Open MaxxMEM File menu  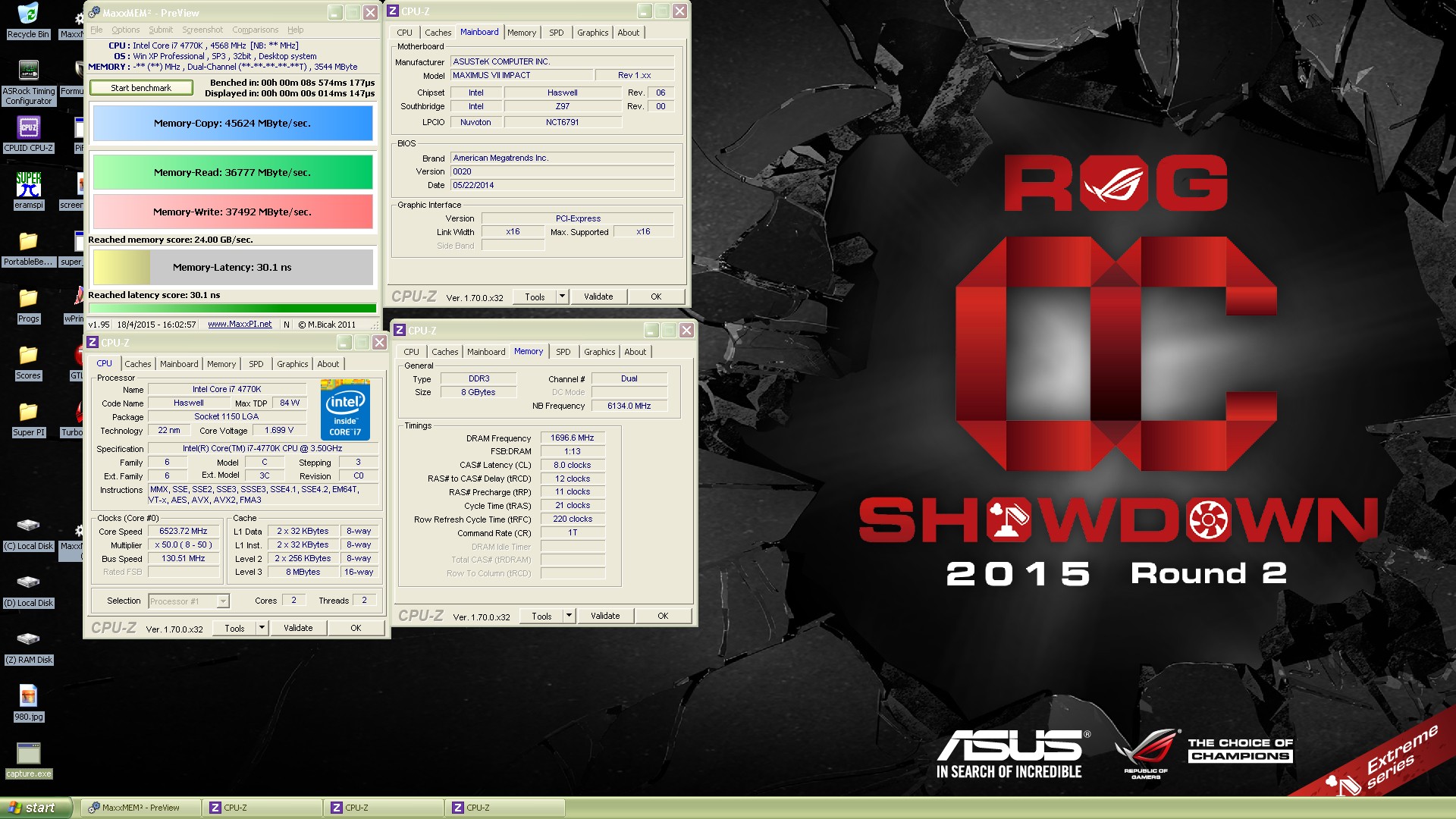pos(96,30)
